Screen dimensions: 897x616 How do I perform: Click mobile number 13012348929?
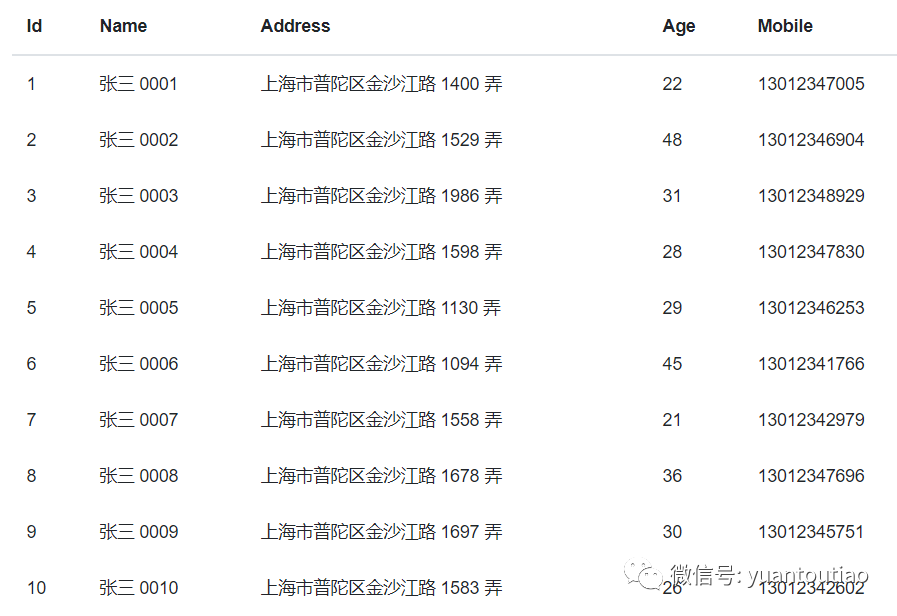pos(810,196)
